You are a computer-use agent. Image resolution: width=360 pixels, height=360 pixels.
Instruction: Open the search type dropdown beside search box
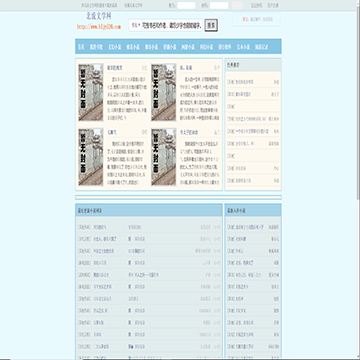[x=135, y=25]
